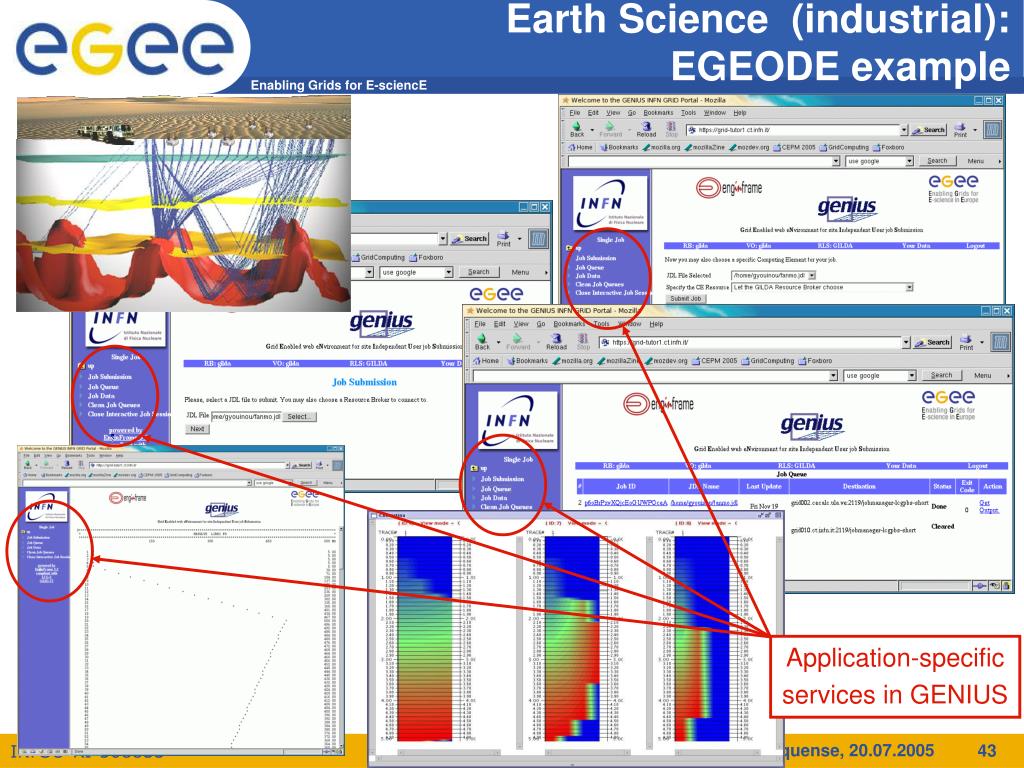
Task: Click Mozilla throbber logo in Job Queue window
Action: point(1000,342)
